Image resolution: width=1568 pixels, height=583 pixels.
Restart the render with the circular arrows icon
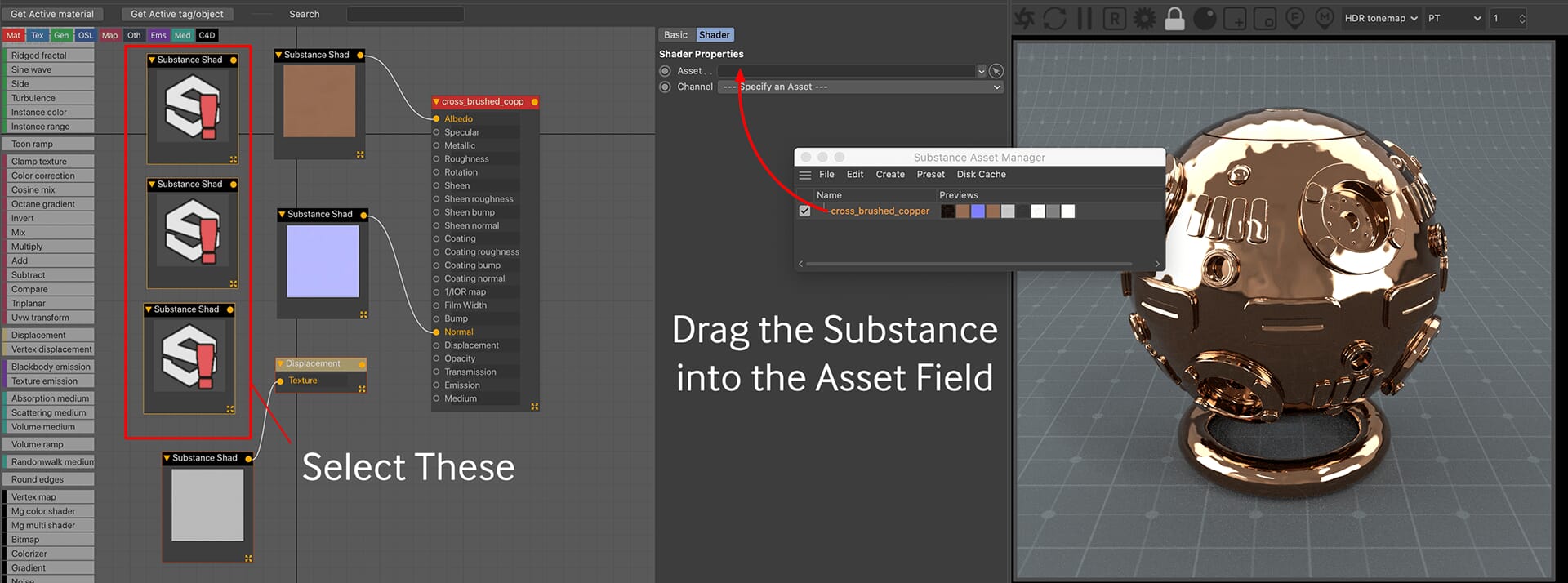click(x=1054, y=18)
